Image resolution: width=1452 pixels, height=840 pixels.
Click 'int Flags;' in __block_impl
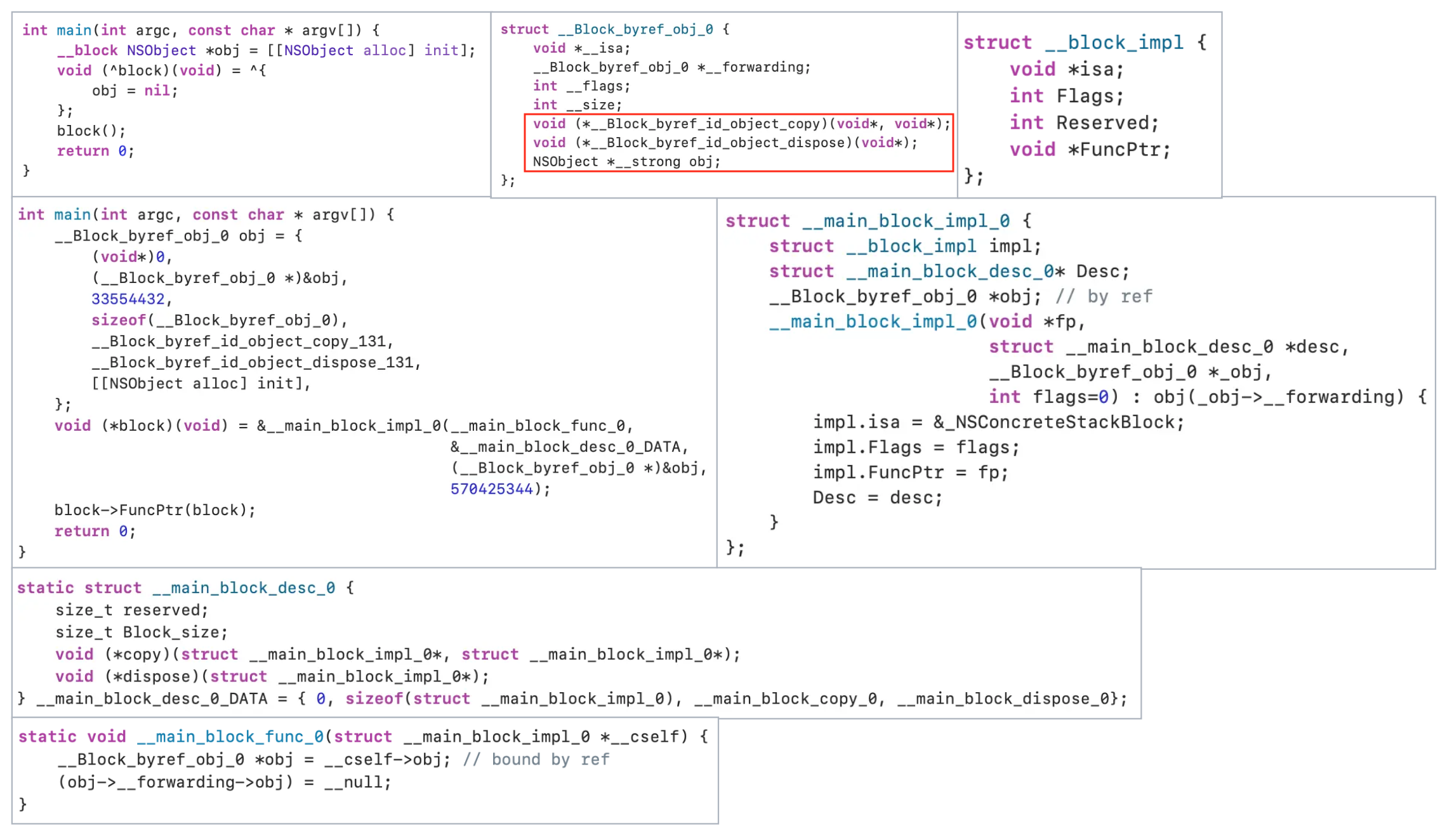(x=1067, y=96)
